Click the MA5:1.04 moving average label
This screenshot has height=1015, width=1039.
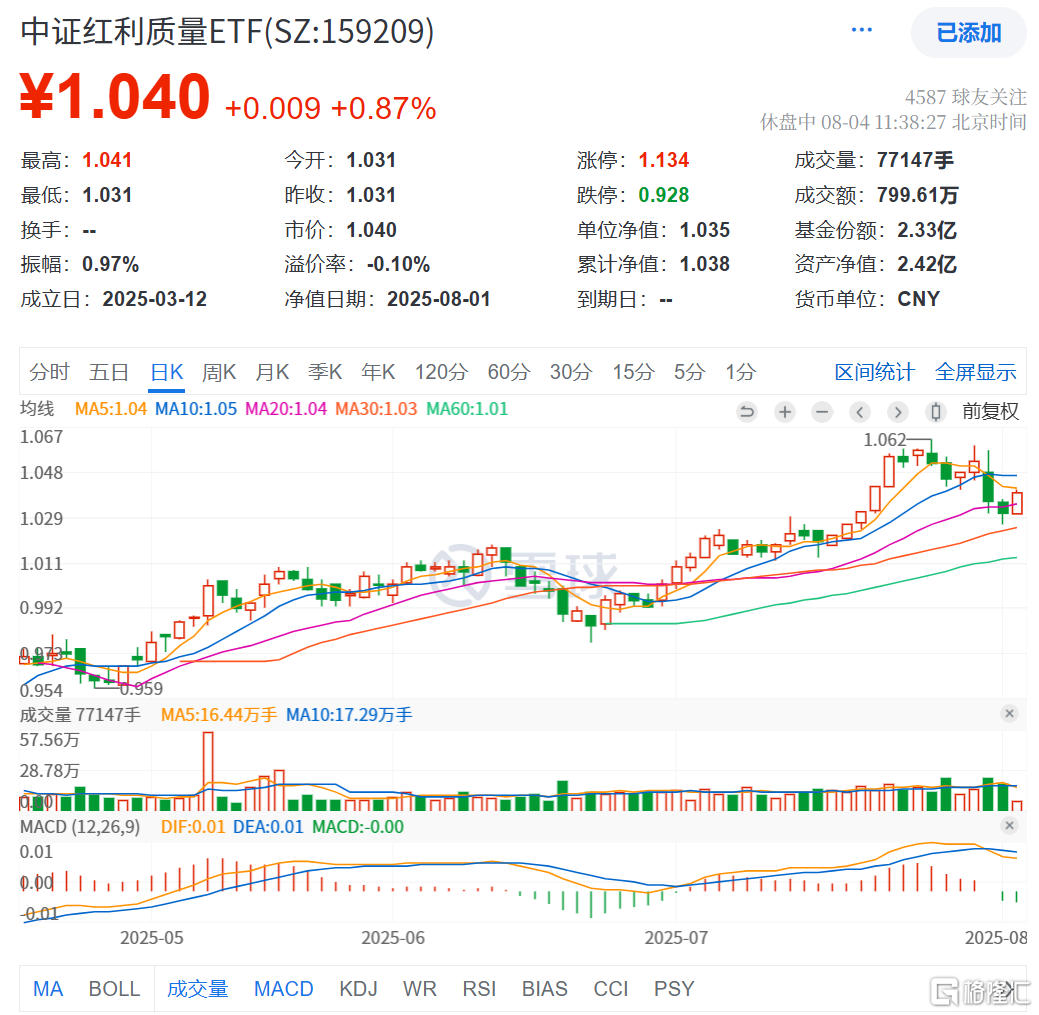click(x=111, y=409)
